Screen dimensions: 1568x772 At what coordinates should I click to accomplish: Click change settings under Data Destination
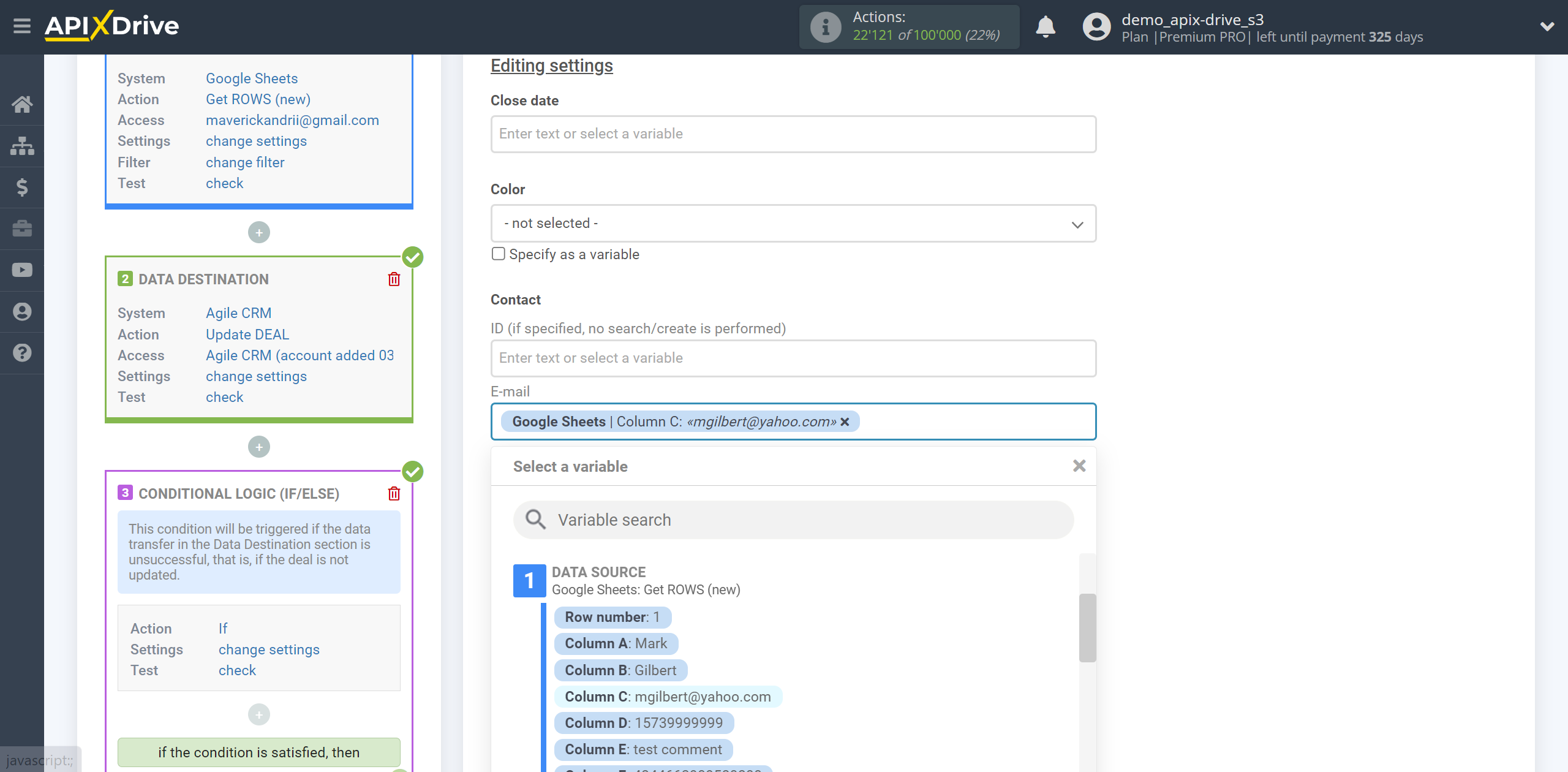pyautogui.click(x=256, y=376)
